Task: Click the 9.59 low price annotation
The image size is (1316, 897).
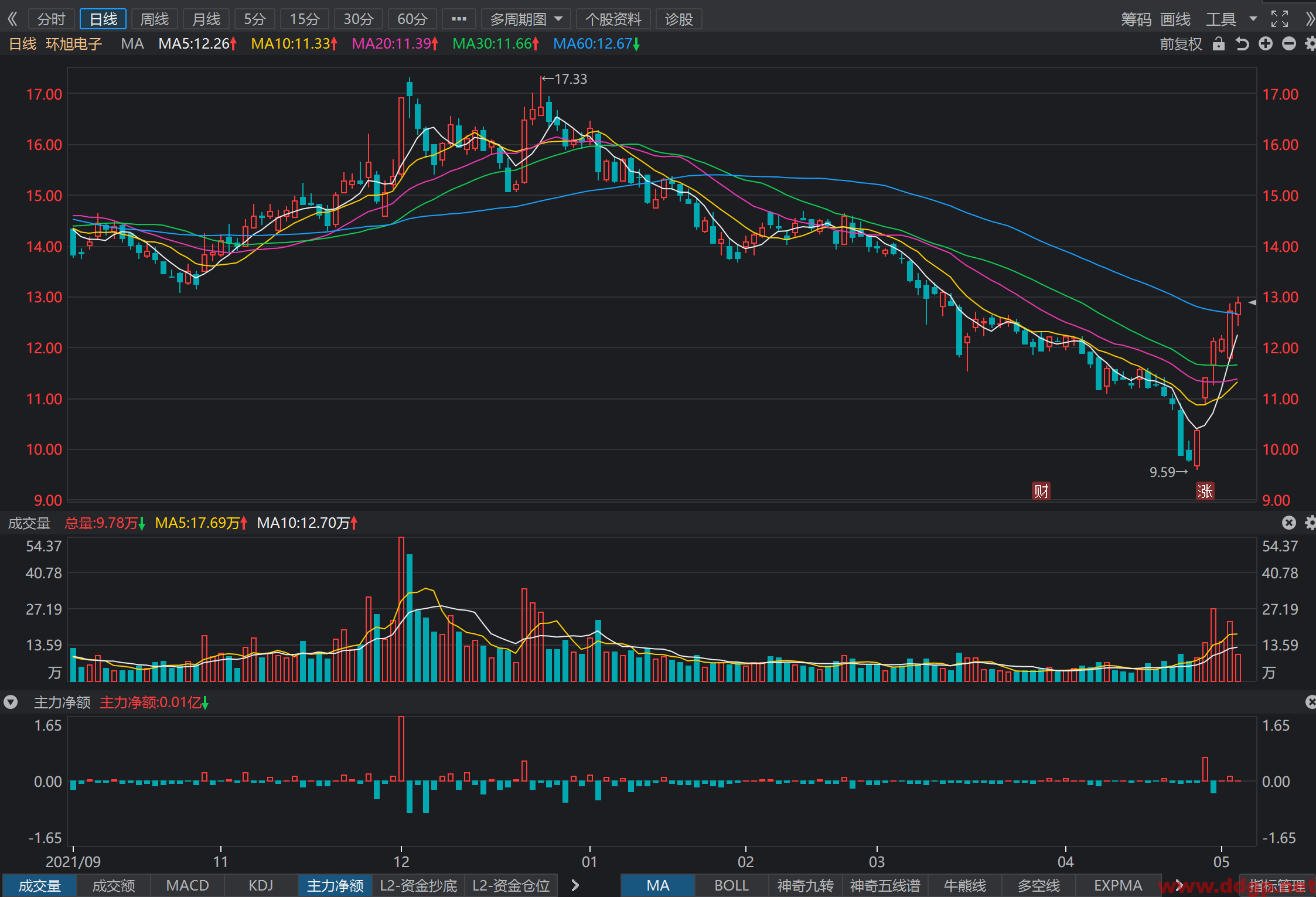Action: pyautogui.click(x=1168, y=472)
